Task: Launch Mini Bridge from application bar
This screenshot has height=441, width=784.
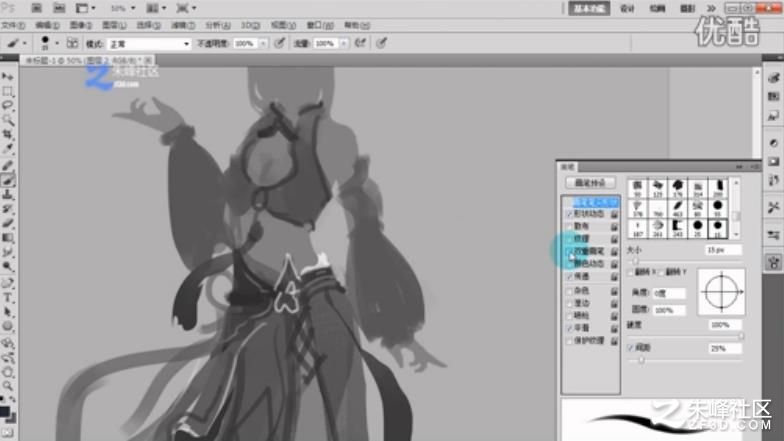Action: [x=59, y=8]
